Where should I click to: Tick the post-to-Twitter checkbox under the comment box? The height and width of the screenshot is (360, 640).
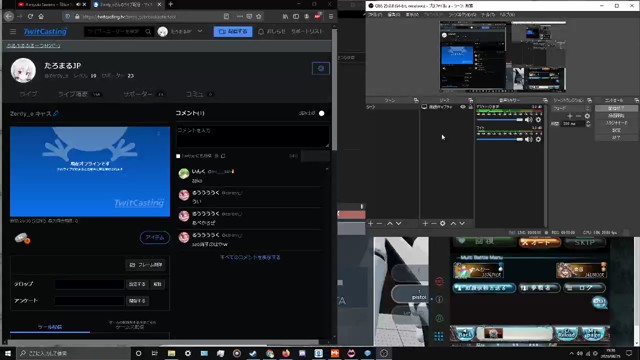[x=178, y=156]
